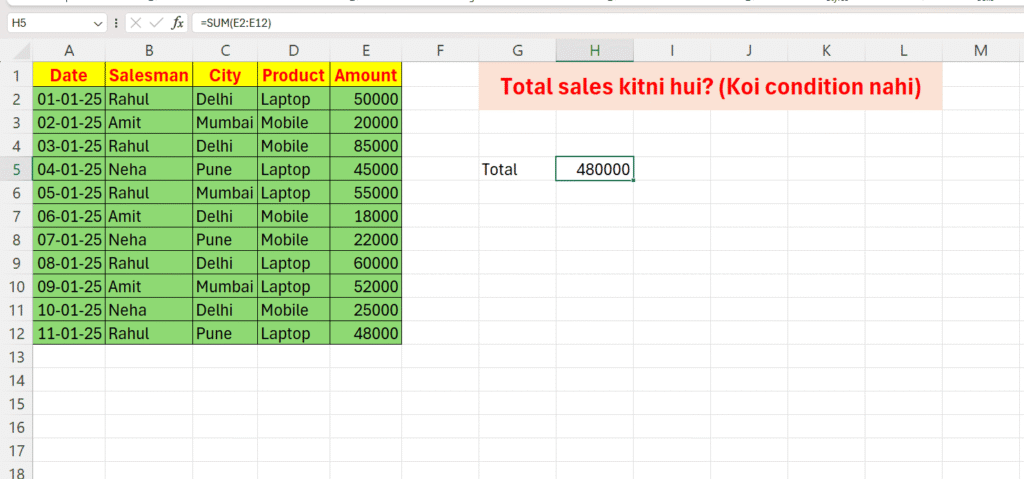Viewport: 1024px width, 479px height.
Task: Select column H header
Action: [x=594, y=51]
